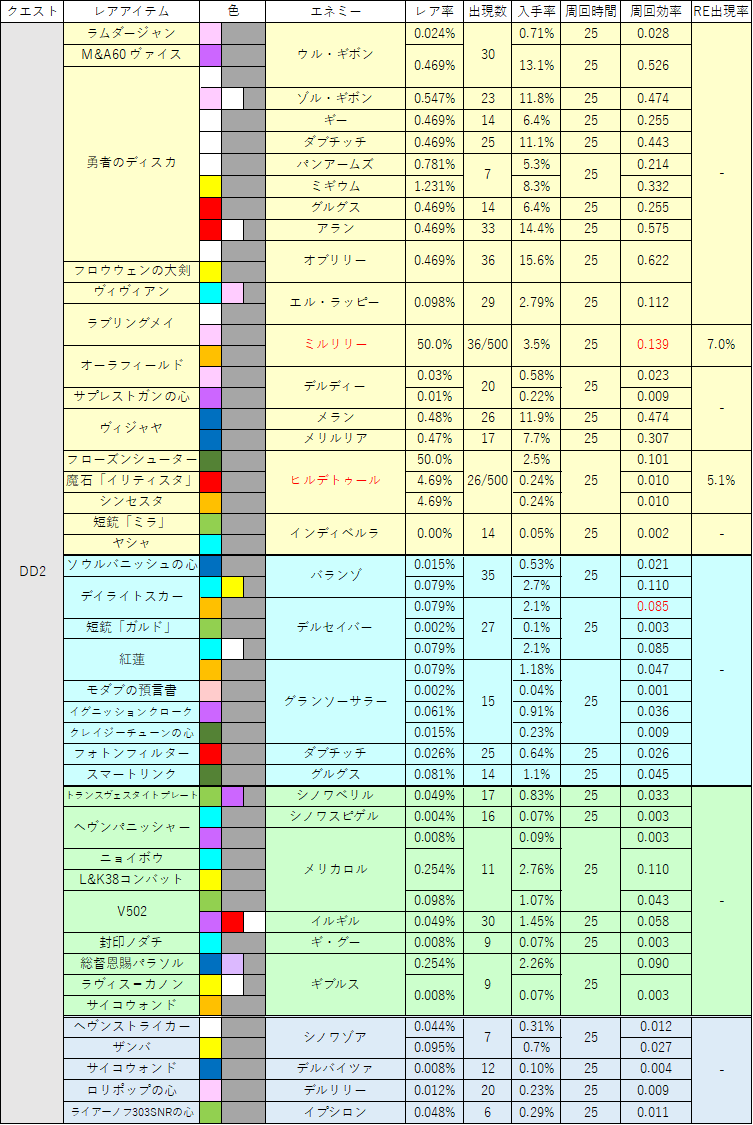Screen dimensions: 753x1125
Task: Select the 紅蓮 item cell
Action: [131, 660]
